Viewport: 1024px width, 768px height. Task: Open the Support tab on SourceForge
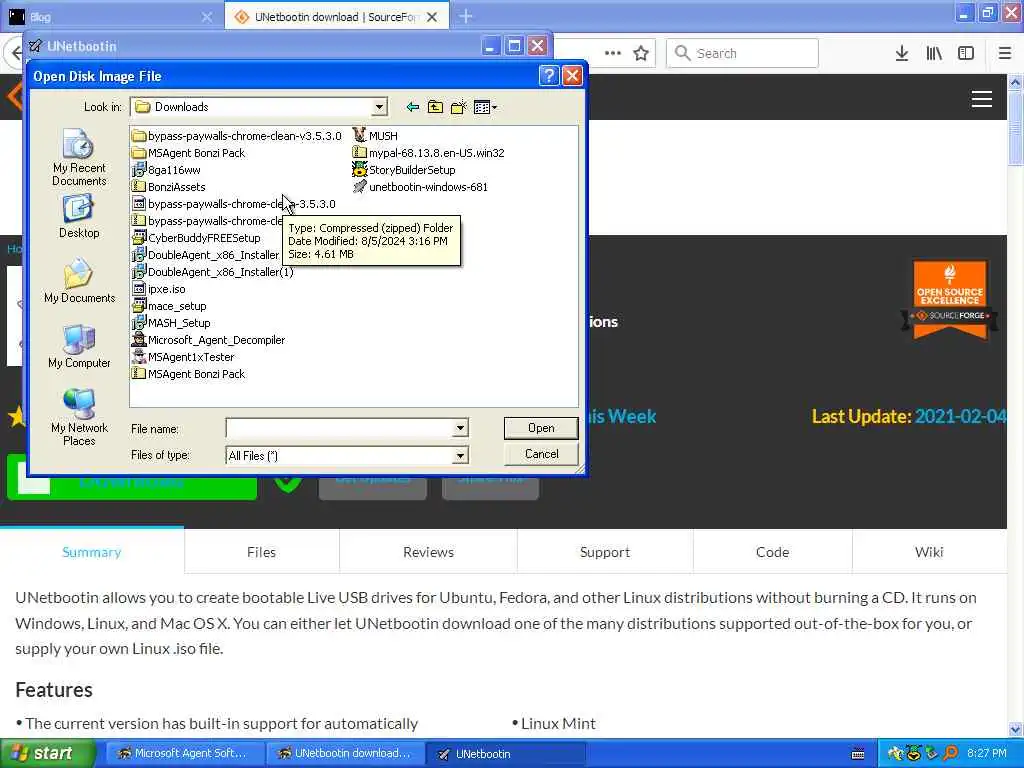pos(605,552)
